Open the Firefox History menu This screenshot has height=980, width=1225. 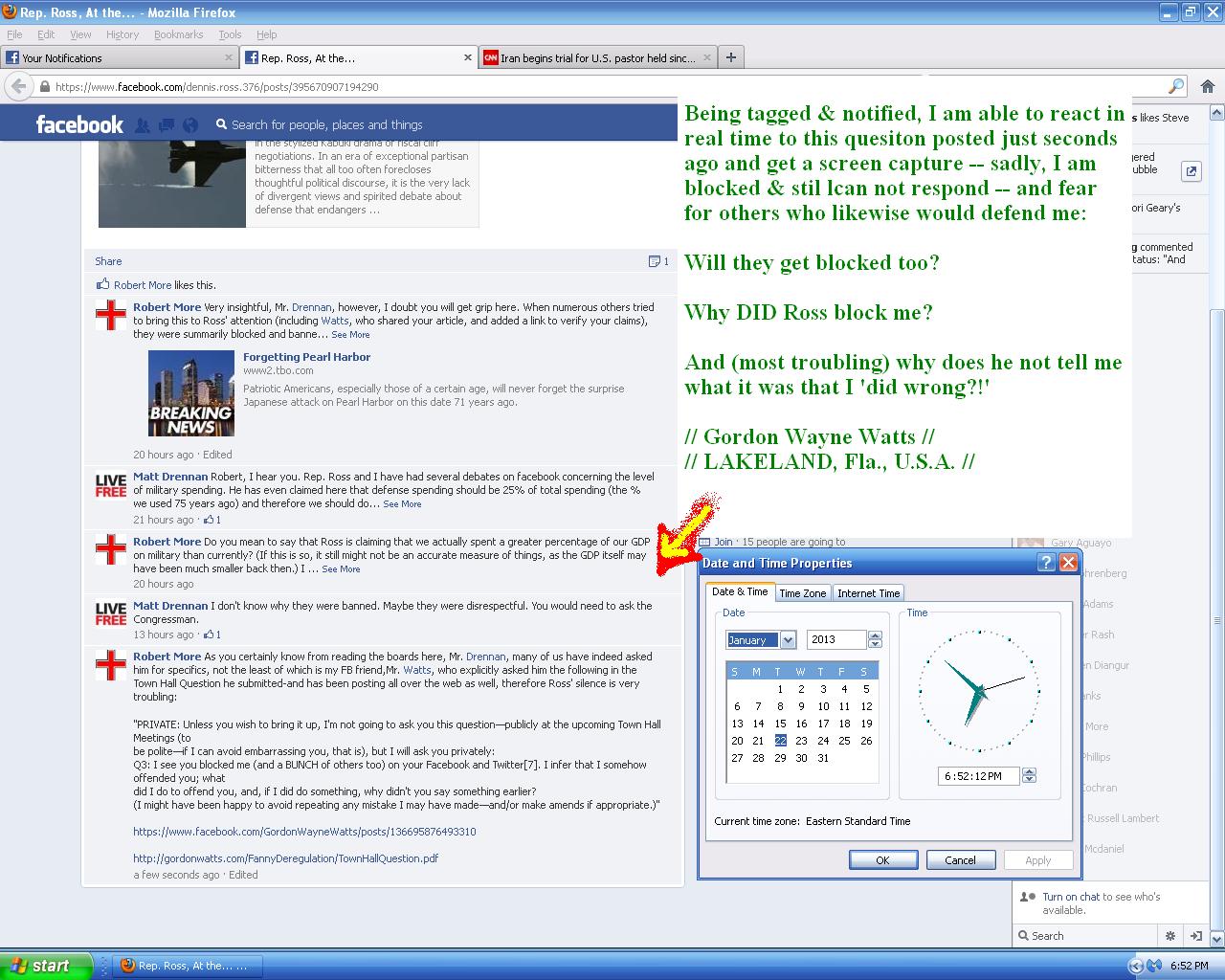(x=122, y=34)
